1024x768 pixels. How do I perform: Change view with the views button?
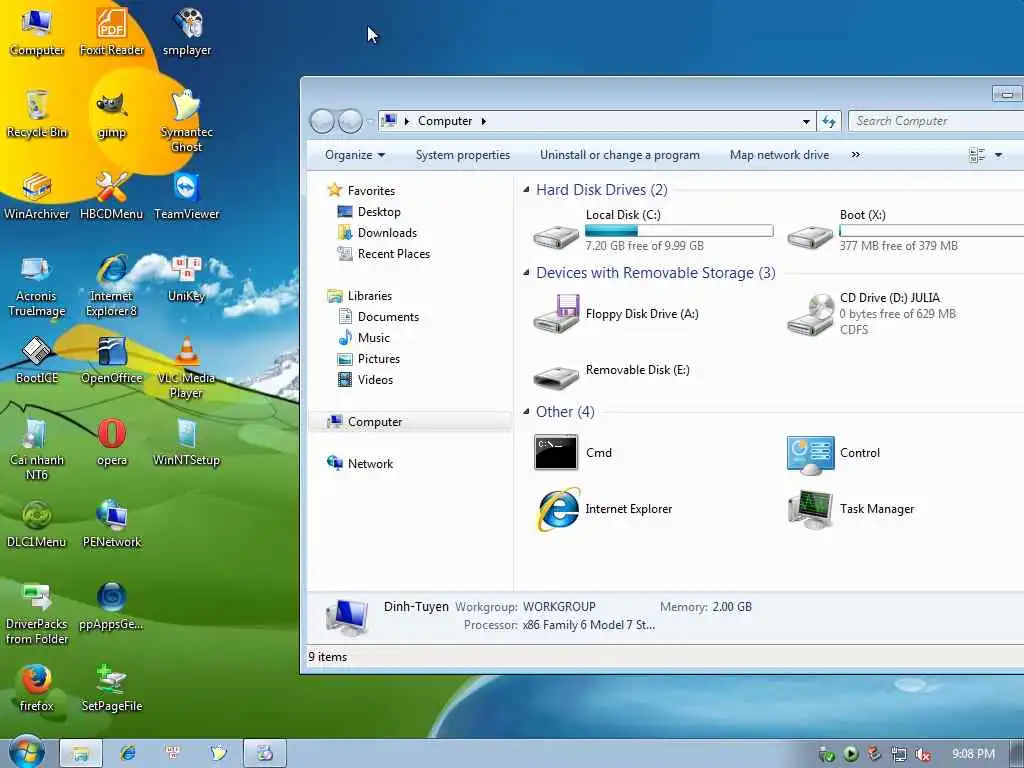coord(977,155)
